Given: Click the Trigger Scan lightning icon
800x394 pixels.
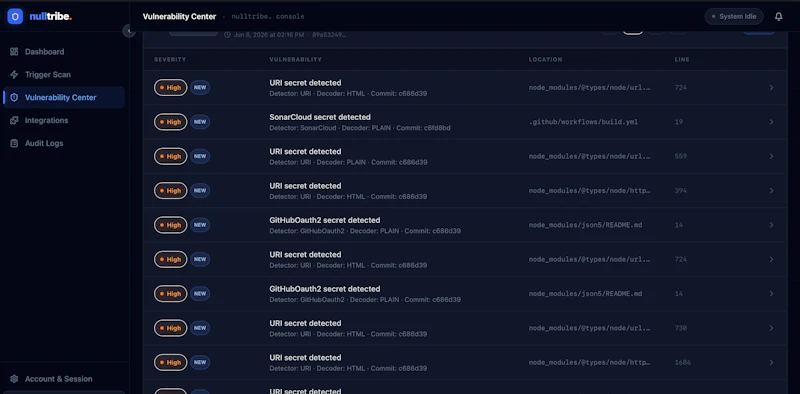Looking at the screenshot, I should click(x=14, y=75).
